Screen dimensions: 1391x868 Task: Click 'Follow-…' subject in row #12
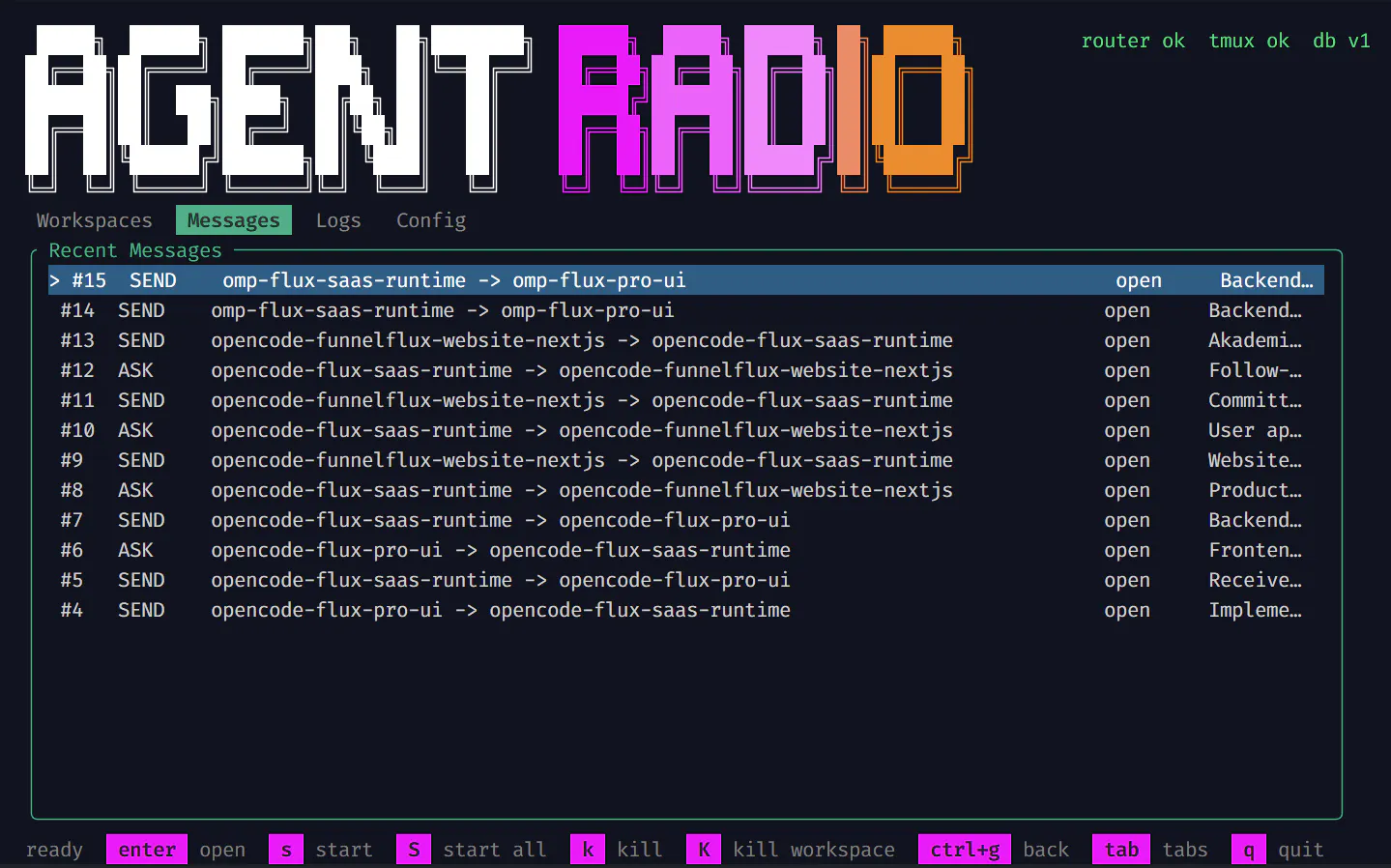click(1255, 370)
